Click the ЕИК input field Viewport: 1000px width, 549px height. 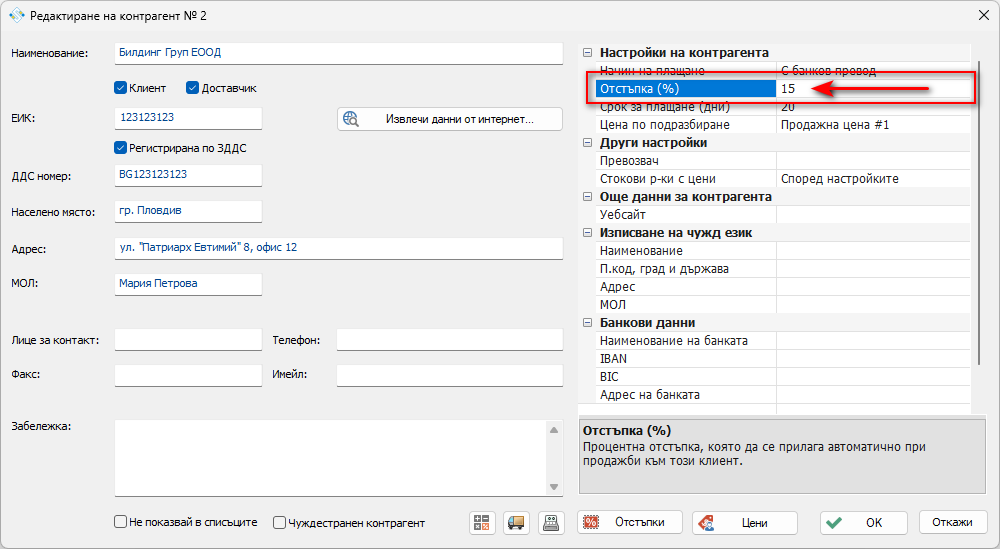point(188,118)
